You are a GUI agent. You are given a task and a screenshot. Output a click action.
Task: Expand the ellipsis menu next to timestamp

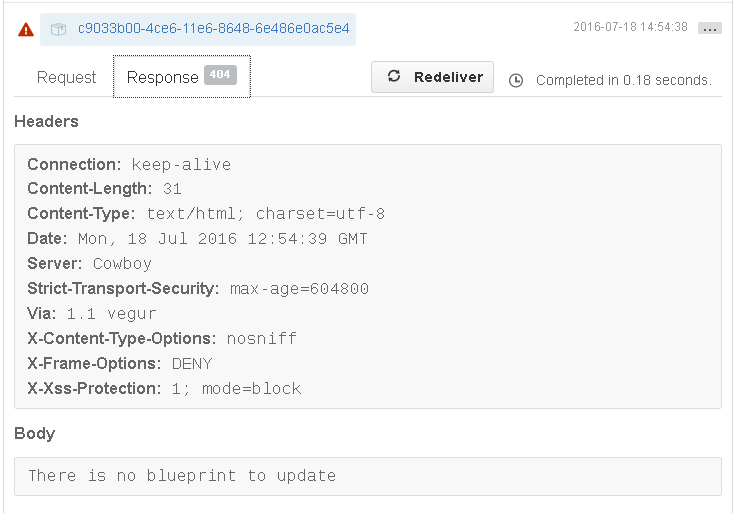point(709,28)
